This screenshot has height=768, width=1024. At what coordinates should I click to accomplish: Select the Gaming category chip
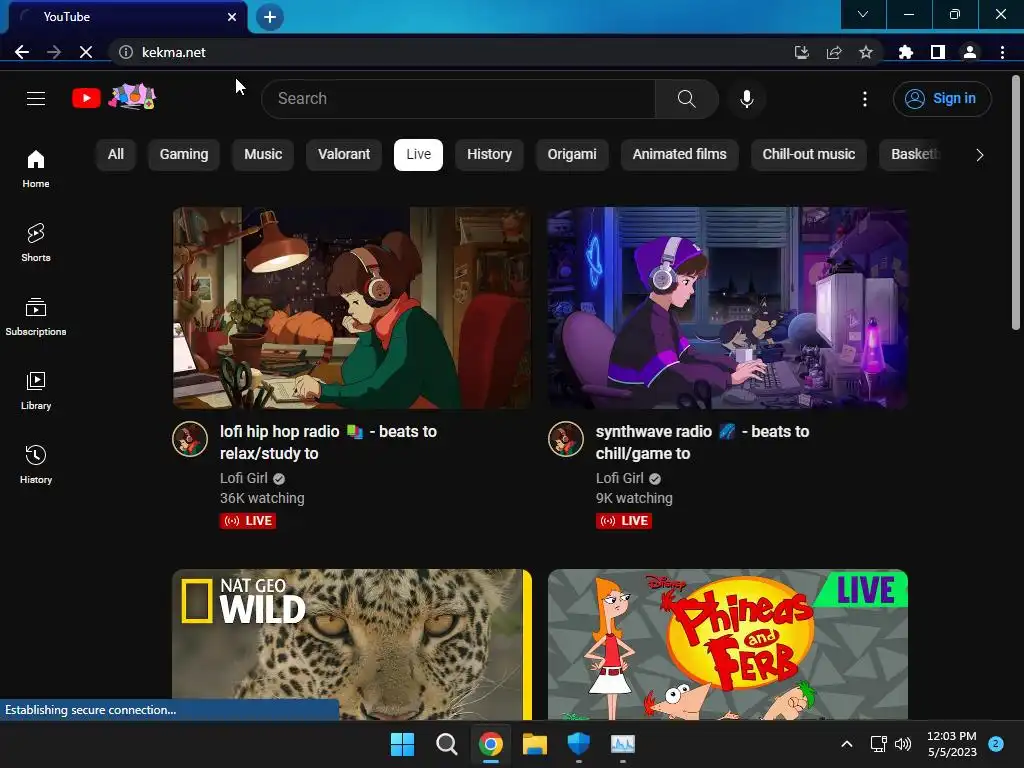184,155
